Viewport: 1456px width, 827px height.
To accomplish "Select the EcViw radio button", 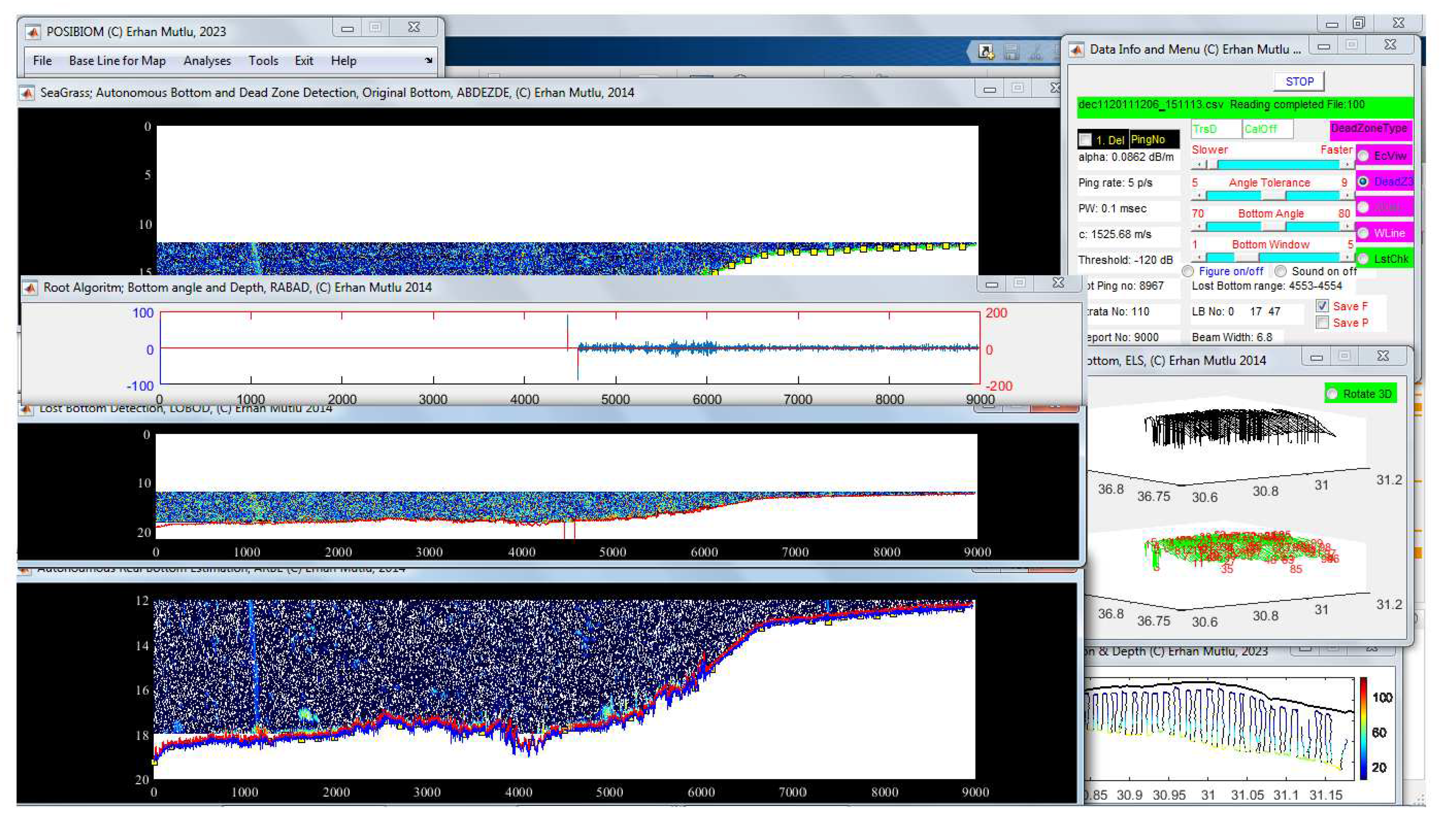I will pyautogui.click(x=1364, y=156).
